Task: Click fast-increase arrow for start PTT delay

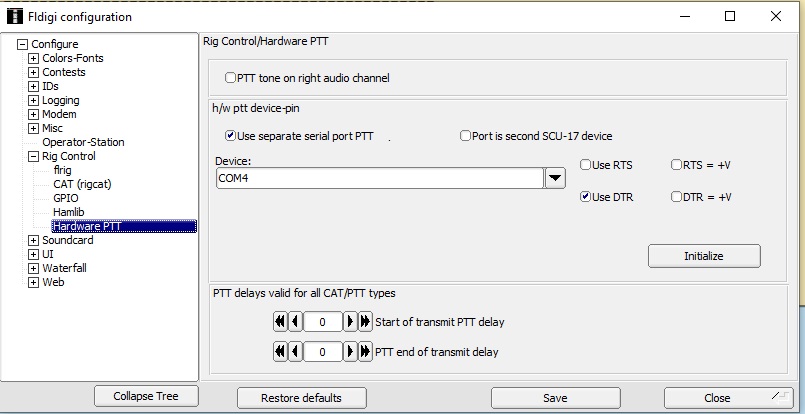Action: click(x=365, y=322)
